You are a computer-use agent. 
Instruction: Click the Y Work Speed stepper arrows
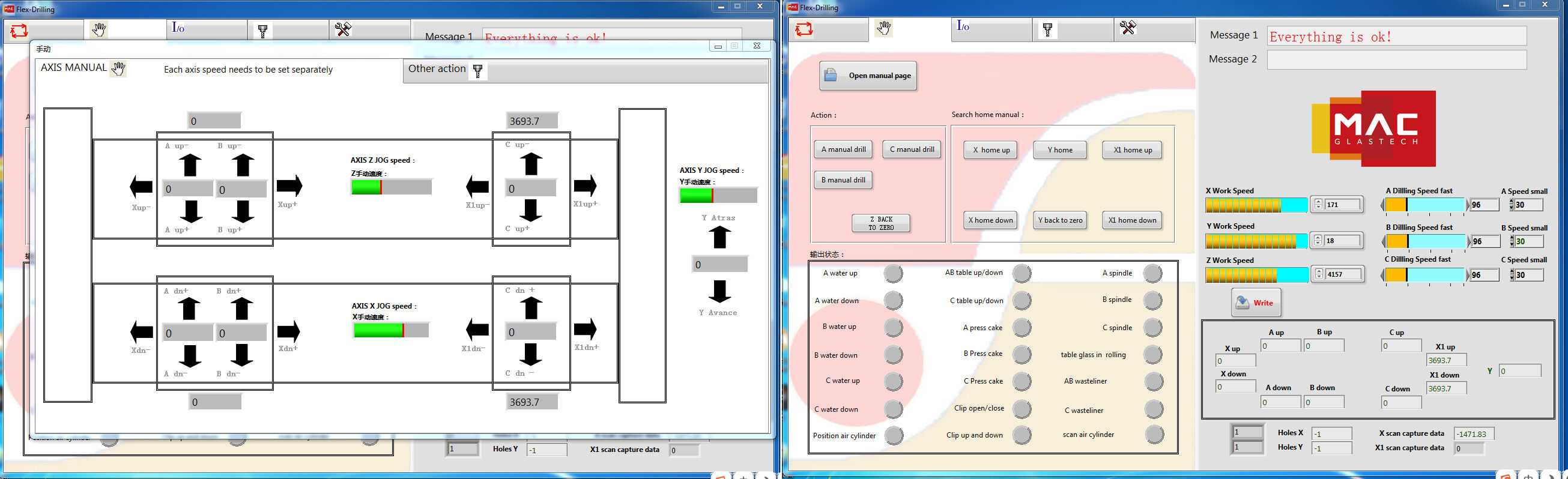[1318, 241]
